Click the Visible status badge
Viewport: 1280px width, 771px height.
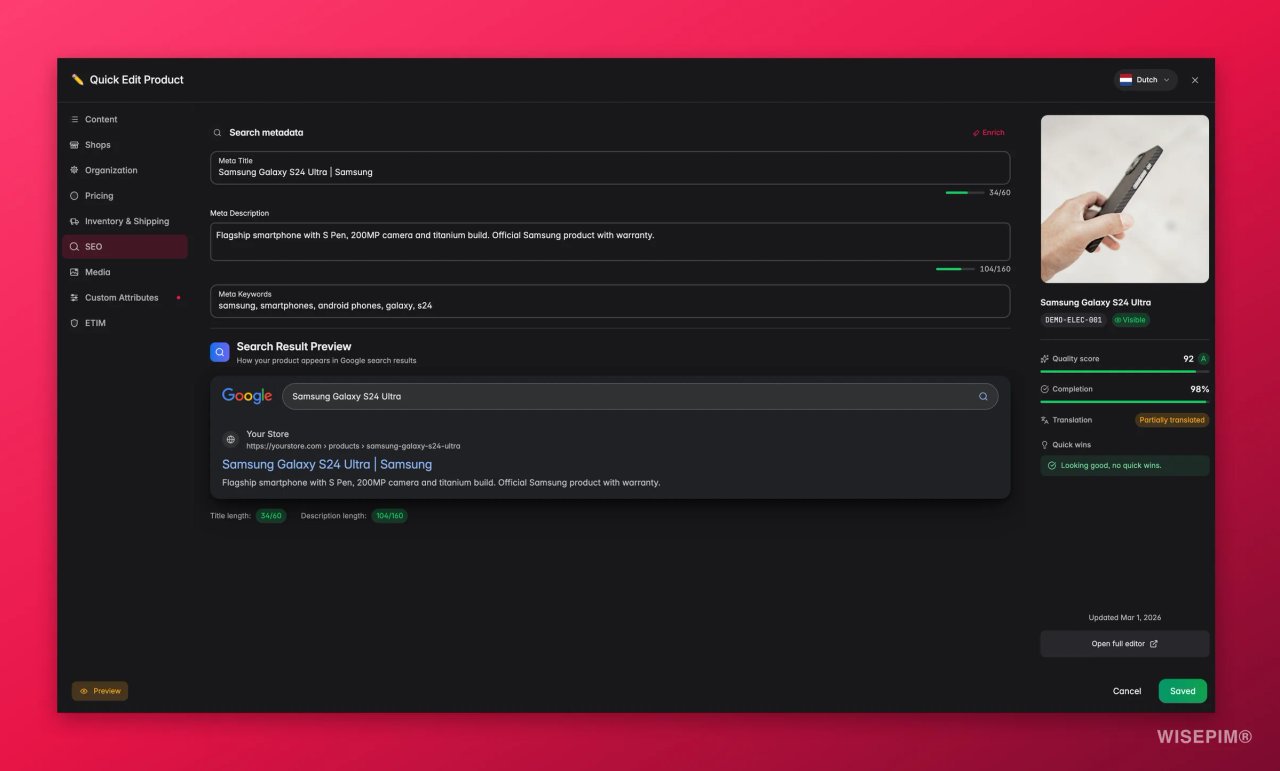click(1130, 320)
